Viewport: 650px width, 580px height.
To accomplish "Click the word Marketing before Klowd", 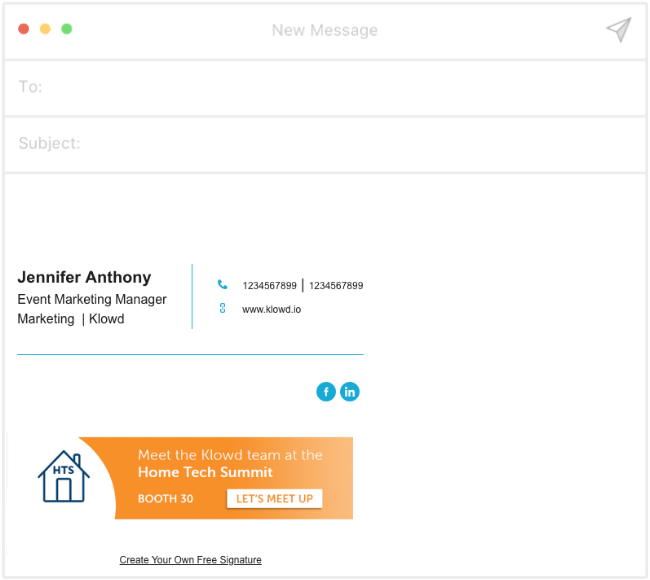I will click(x=46, y=319).
